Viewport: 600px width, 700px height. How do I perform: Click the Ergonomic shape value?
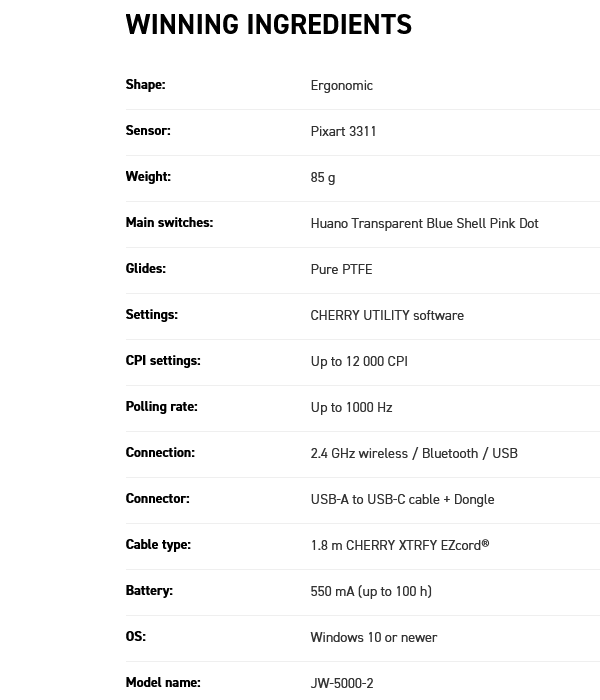[342, 86]
